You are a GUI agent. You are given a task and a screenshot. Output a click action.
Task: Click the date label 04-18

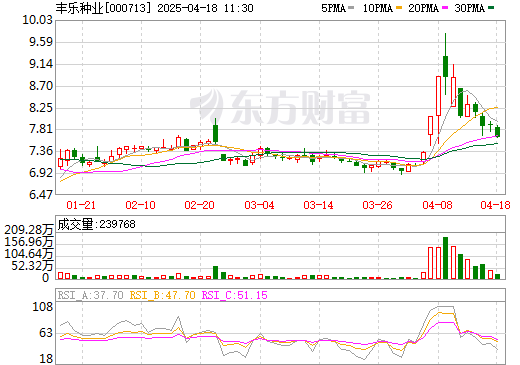pos(495,205)
